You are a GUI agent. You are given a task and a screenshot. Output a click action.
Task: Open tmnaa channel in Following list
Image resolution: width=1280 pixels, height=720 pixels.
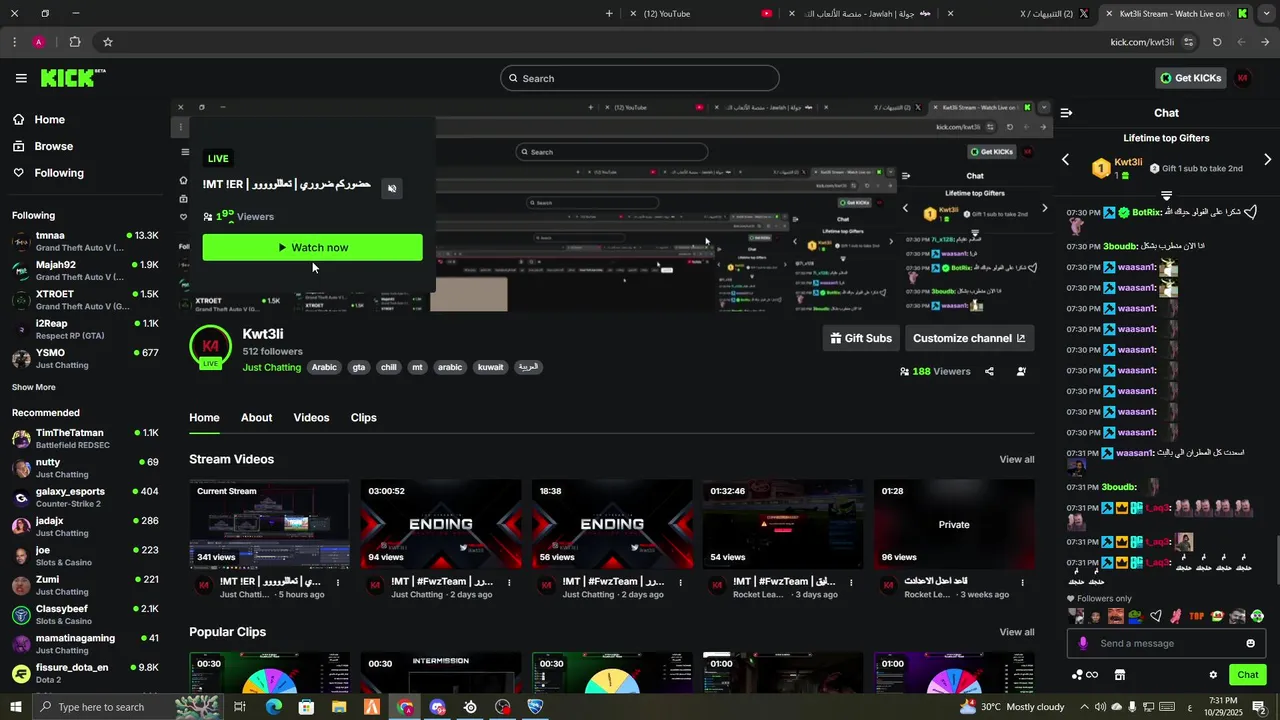click(85, 241)
